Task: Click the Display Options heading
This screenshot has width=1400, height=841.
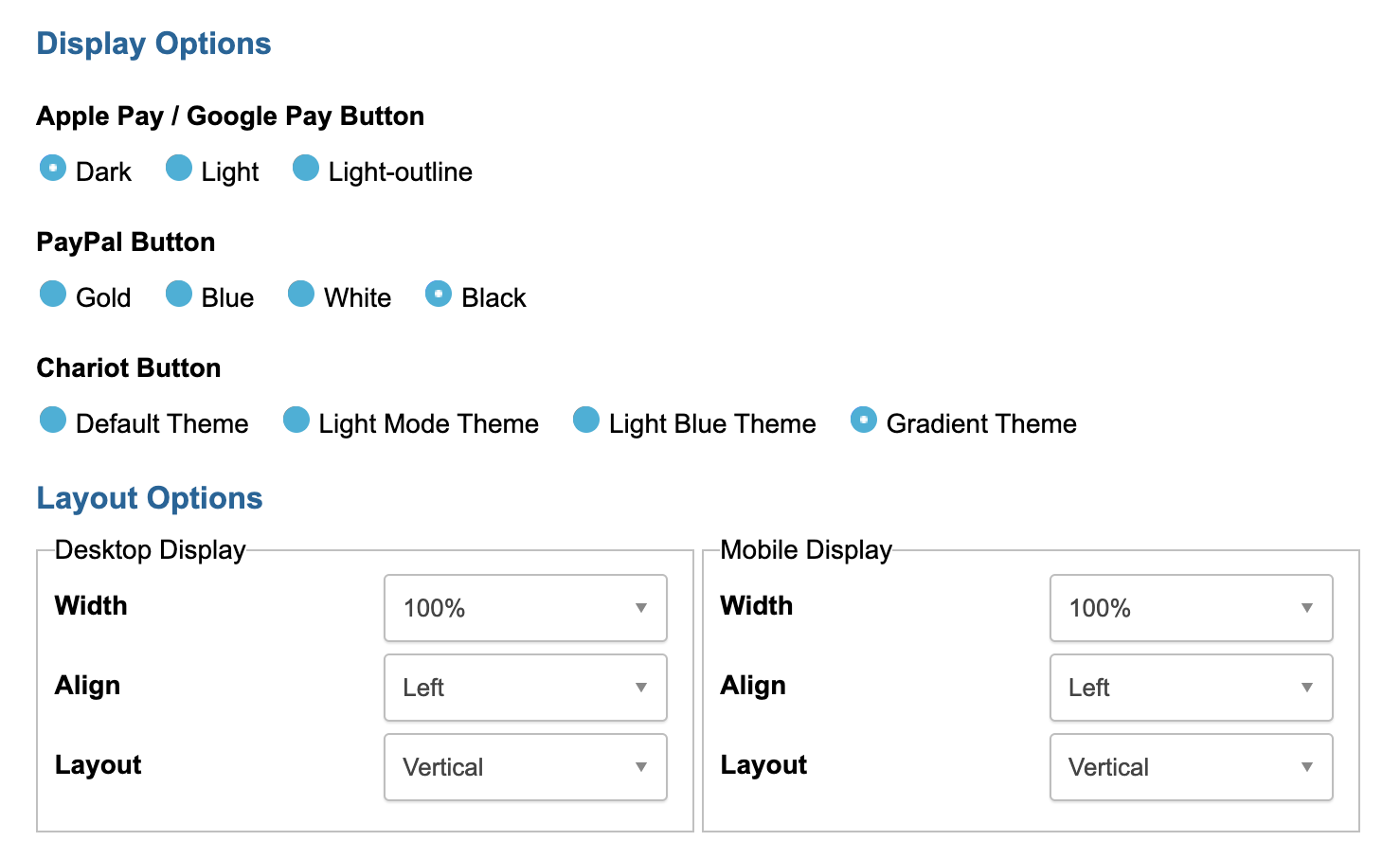Action: click(x=153, y=44)
